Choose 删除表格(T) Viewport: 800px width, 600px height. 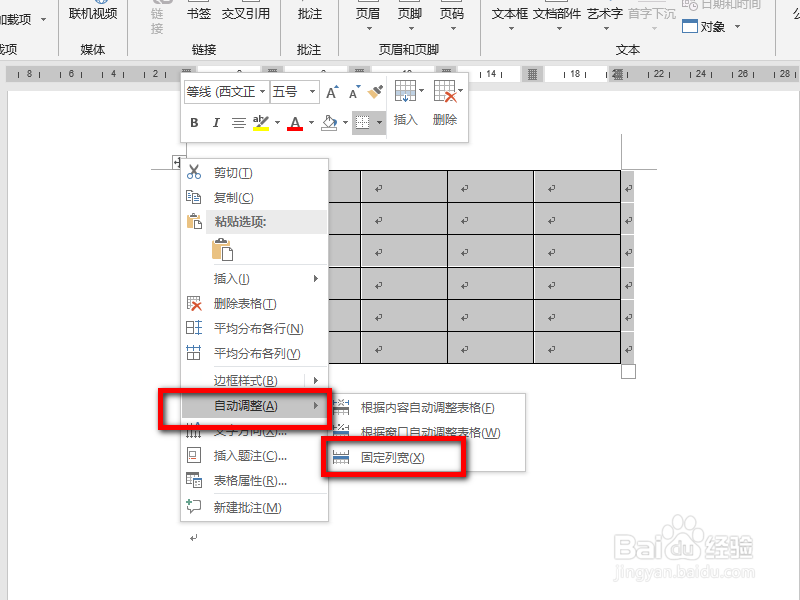pos(255,304)
